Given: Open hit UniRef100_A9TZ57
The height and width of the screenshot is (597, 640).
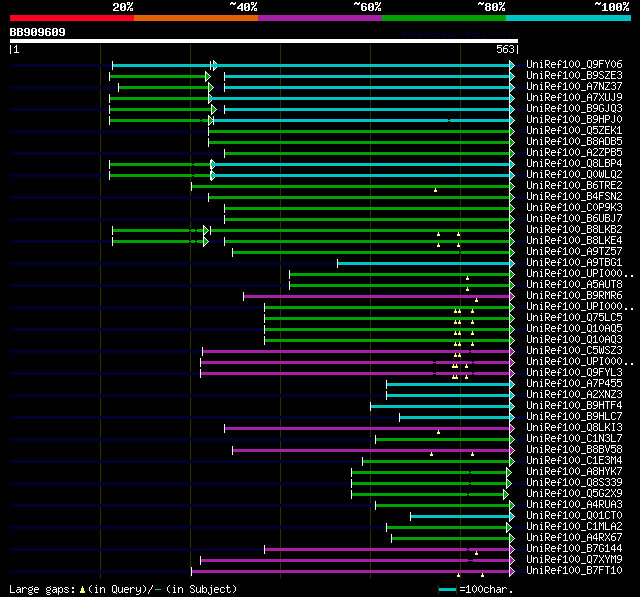Looking at the screenshot, I should (574, 252).
